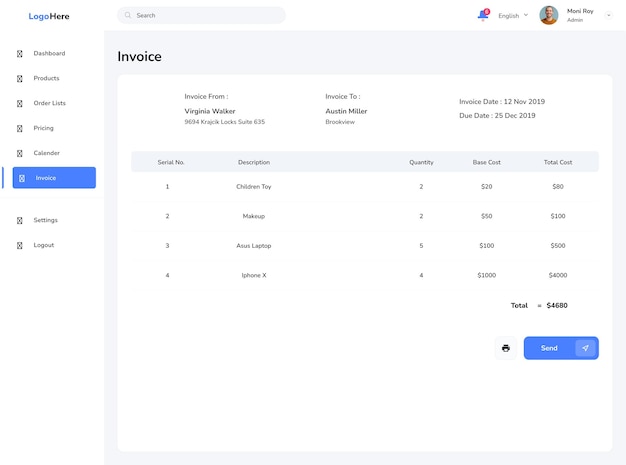Click the search magnifier icon
626x465 pixels.
point(128,15)
